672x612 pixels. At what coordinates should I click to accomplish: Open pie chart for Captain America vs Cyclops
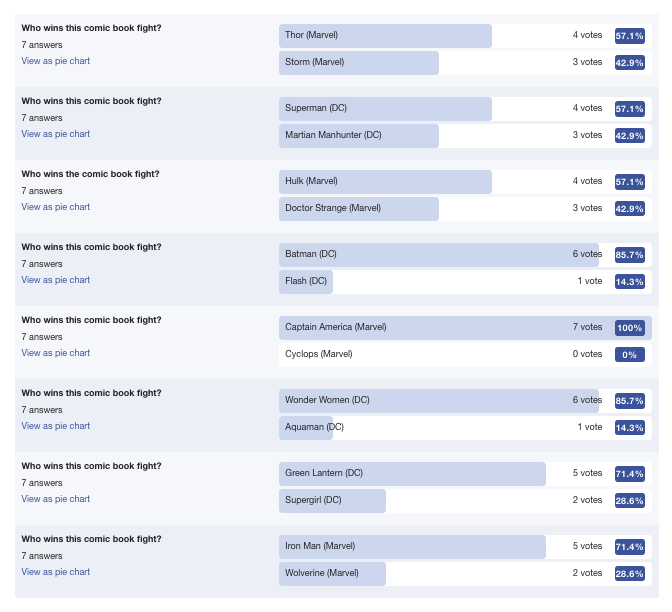[56, 353]
